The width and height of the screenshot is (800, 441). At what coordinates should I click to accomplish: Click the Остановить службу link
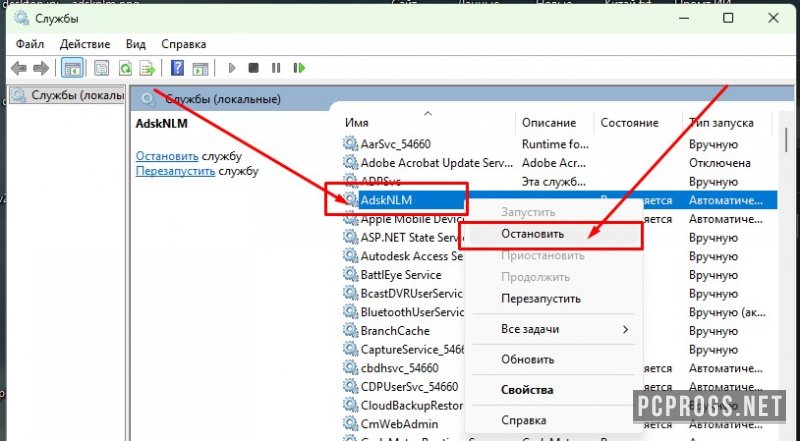pos(167,156)
